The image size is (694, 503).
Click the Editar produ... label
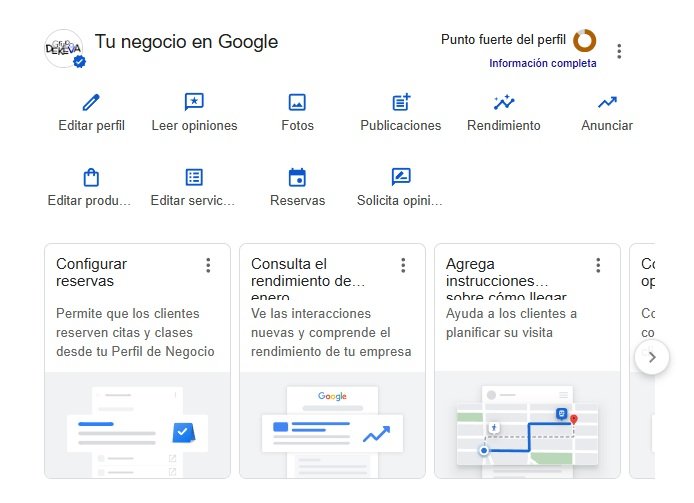coord(89,201)
